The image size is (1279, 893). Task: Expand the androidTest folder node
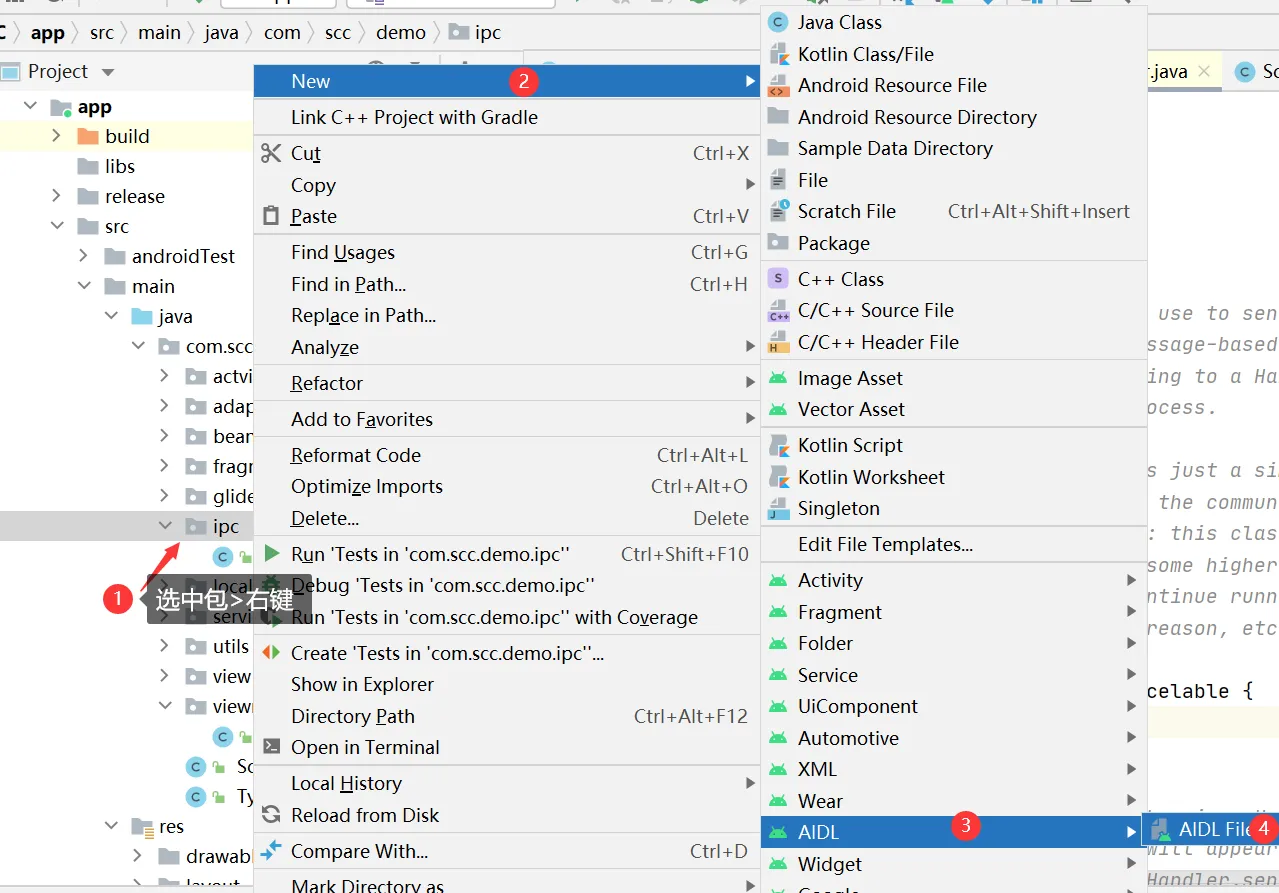84,256
